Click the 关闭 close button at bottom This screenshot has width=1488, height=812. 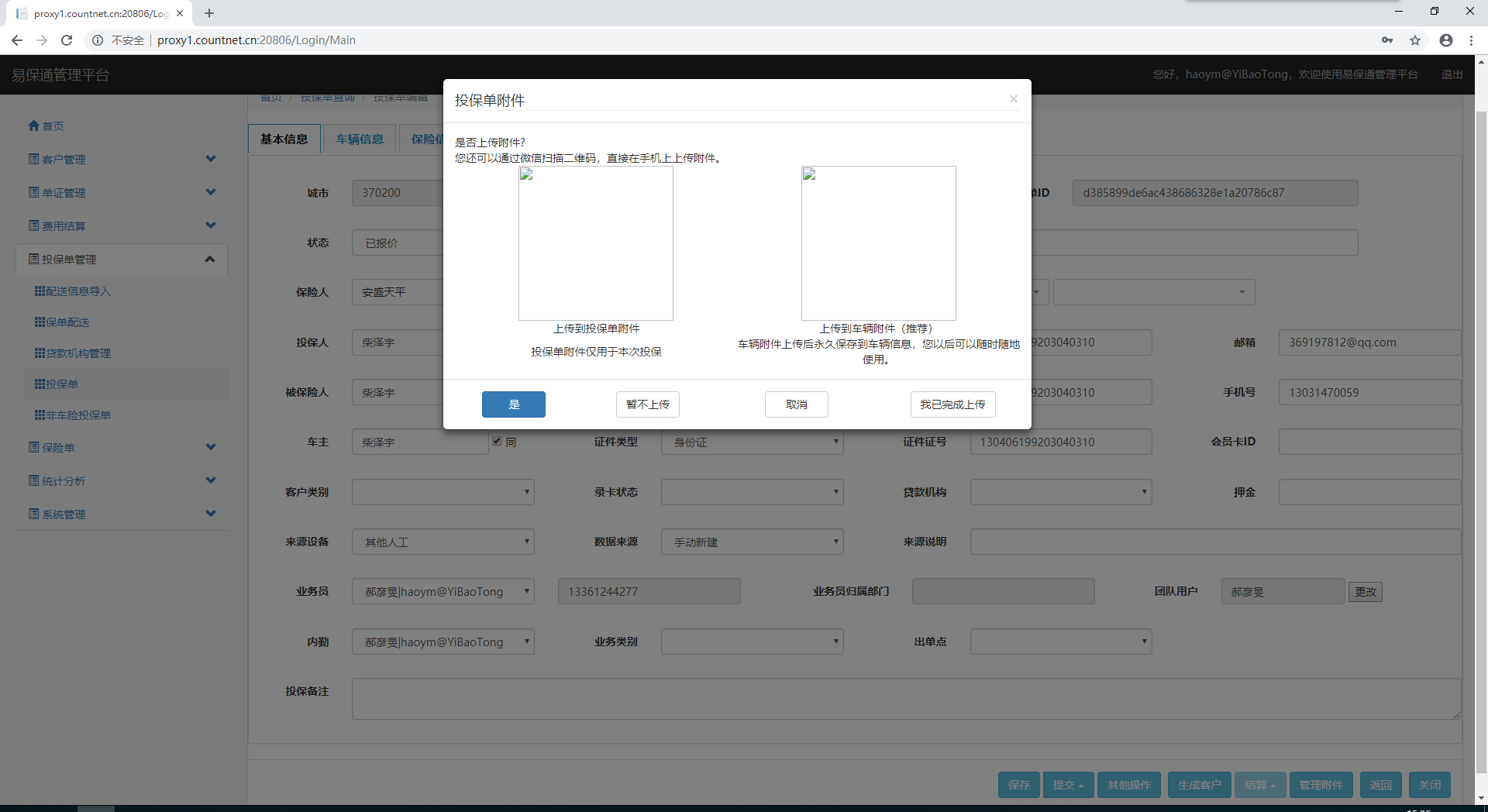pyautogui.click(x=1429, y=785)
